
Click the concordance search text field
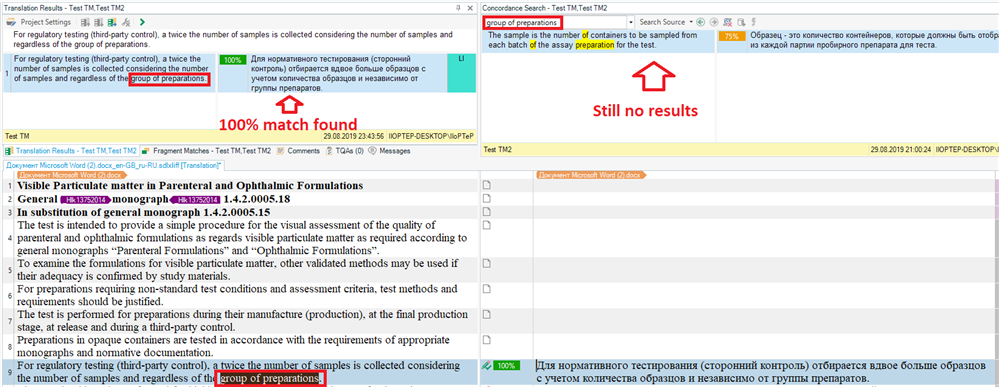554,22
